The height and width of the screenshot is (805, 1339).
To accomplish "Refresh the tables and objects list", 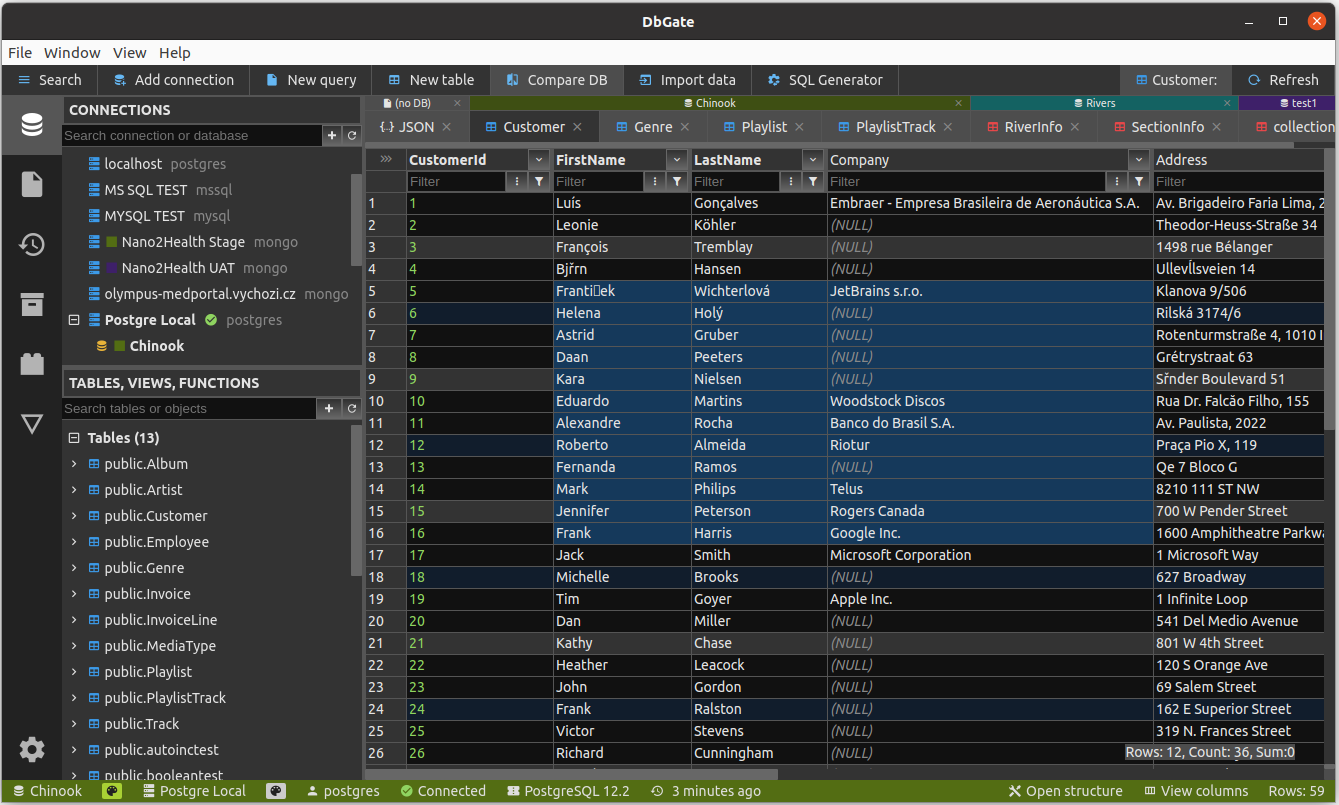I will [x=351, y=408].
